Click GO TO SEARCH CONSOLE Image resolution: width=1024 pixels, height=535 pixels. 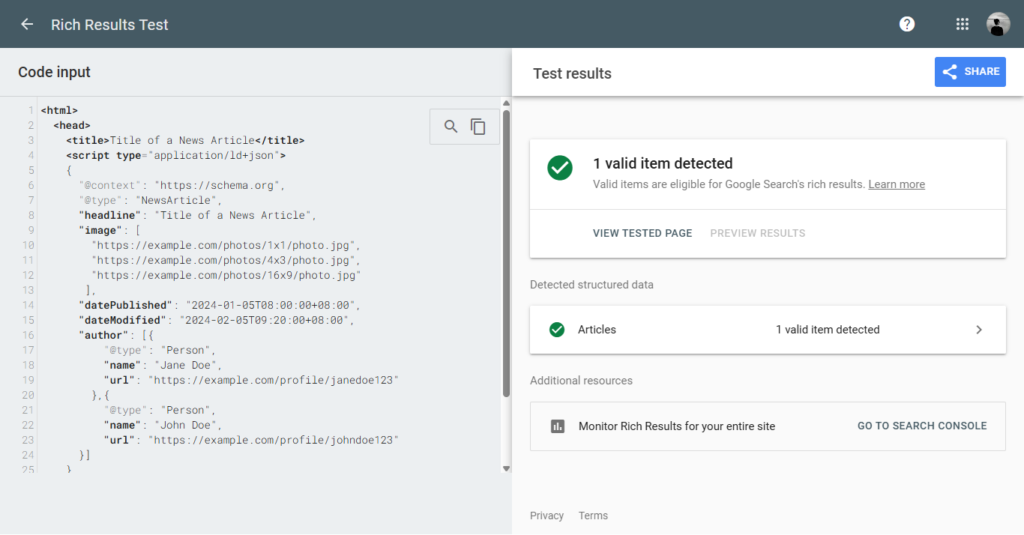pyautogui.click(x=921, y=426)
